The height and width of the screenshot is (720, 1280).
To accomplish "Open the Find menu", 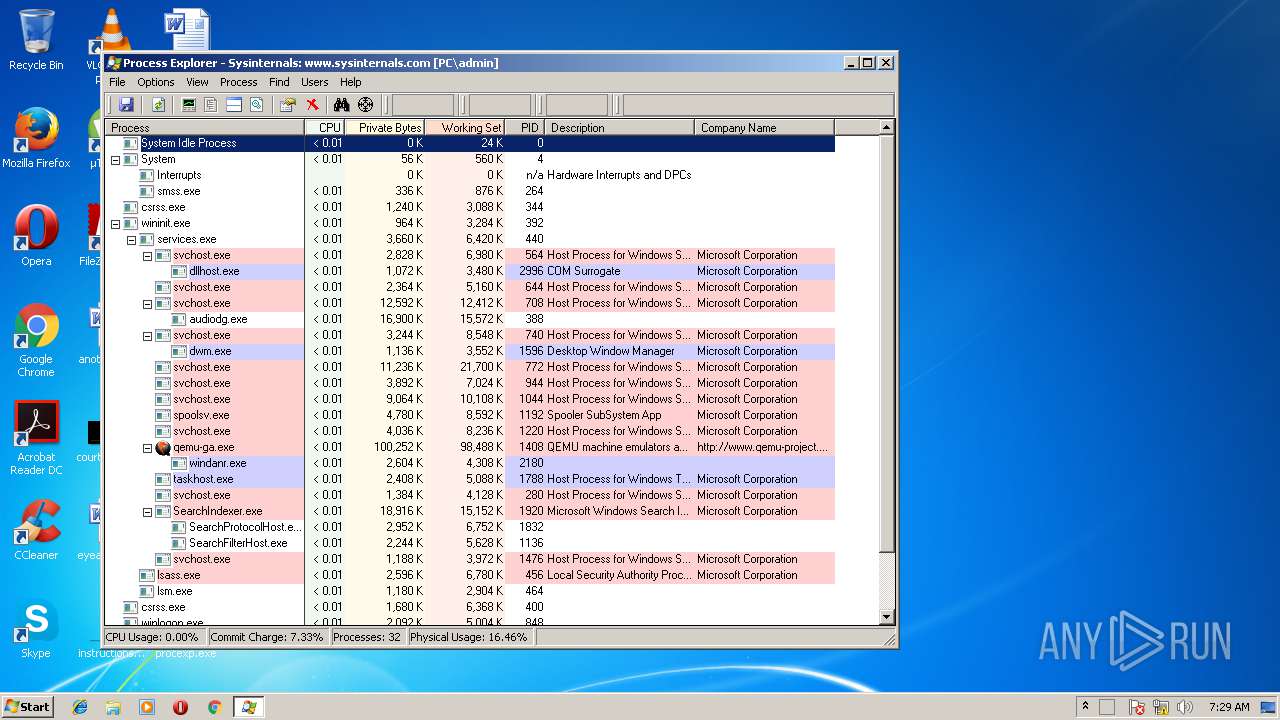I will coord(279,82).
